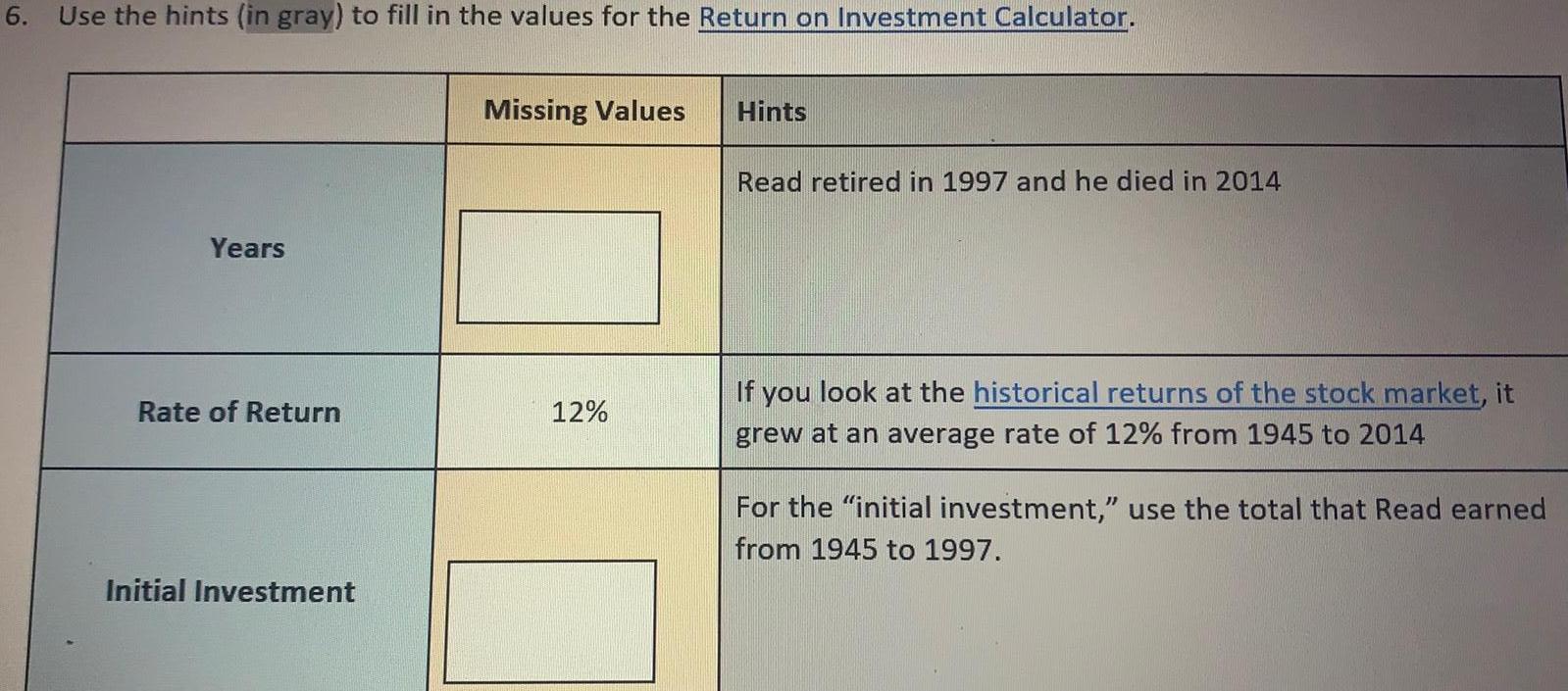Click the Missing Values column header
This screenshot has width=1568, height=691.
point(584,111)
